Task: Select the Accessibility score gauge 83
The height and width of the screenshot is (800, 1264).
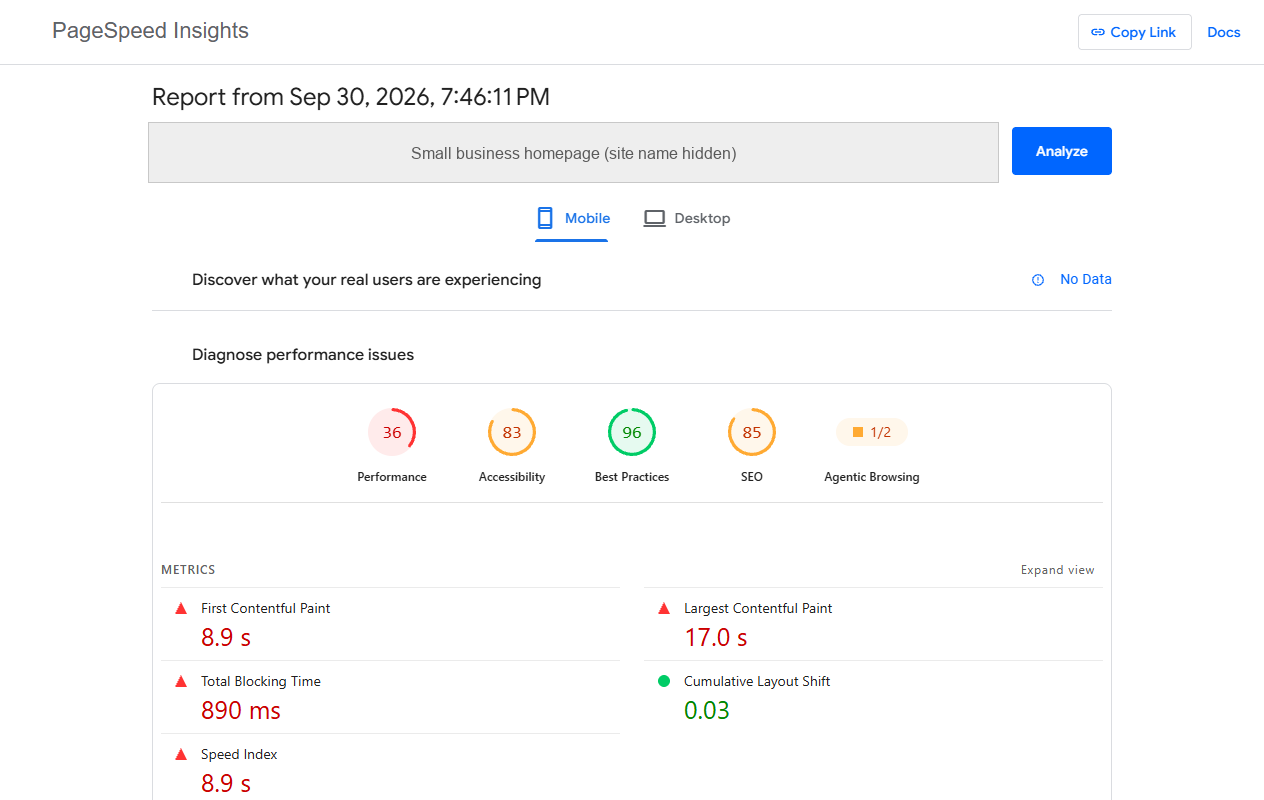Action: [512, 432]
